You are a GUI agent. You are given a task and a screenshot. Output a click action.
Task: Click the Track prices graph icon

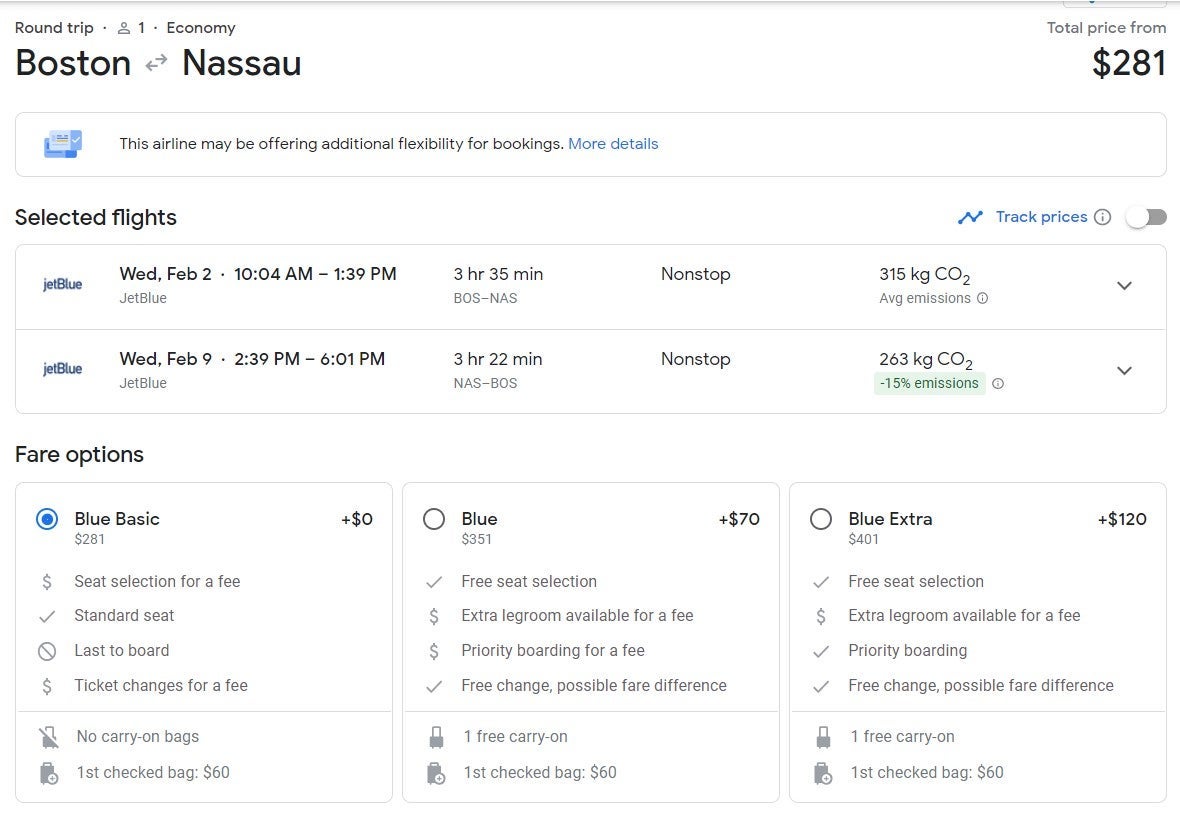tap(970, 217)
